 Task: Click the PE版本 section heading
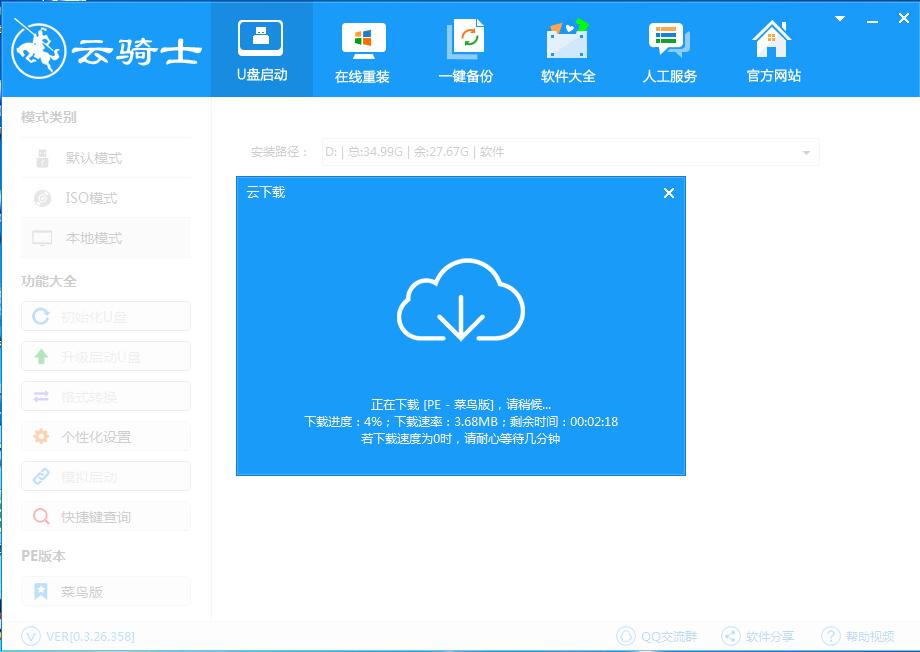pyautogui.click(x=43, y=556)
